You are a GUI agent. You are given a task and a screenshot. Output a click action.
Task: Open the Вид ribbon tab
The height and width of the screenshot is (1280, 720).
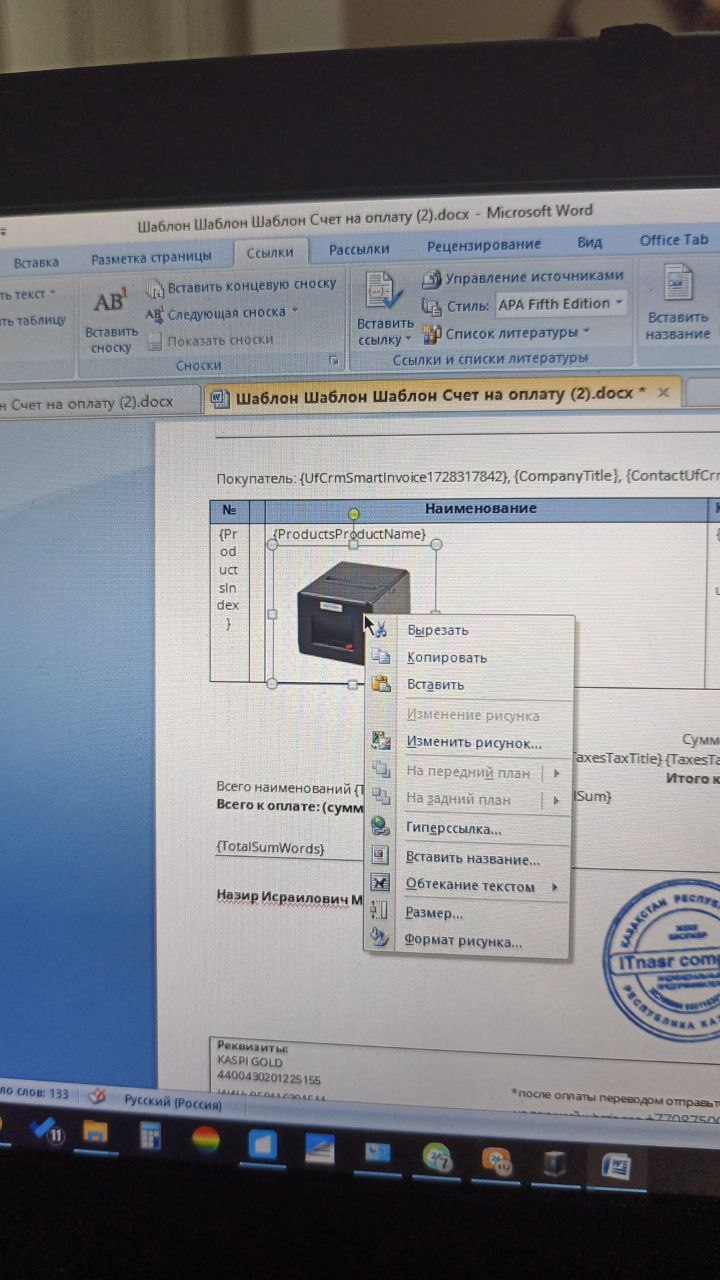click(x=590, y=242)
